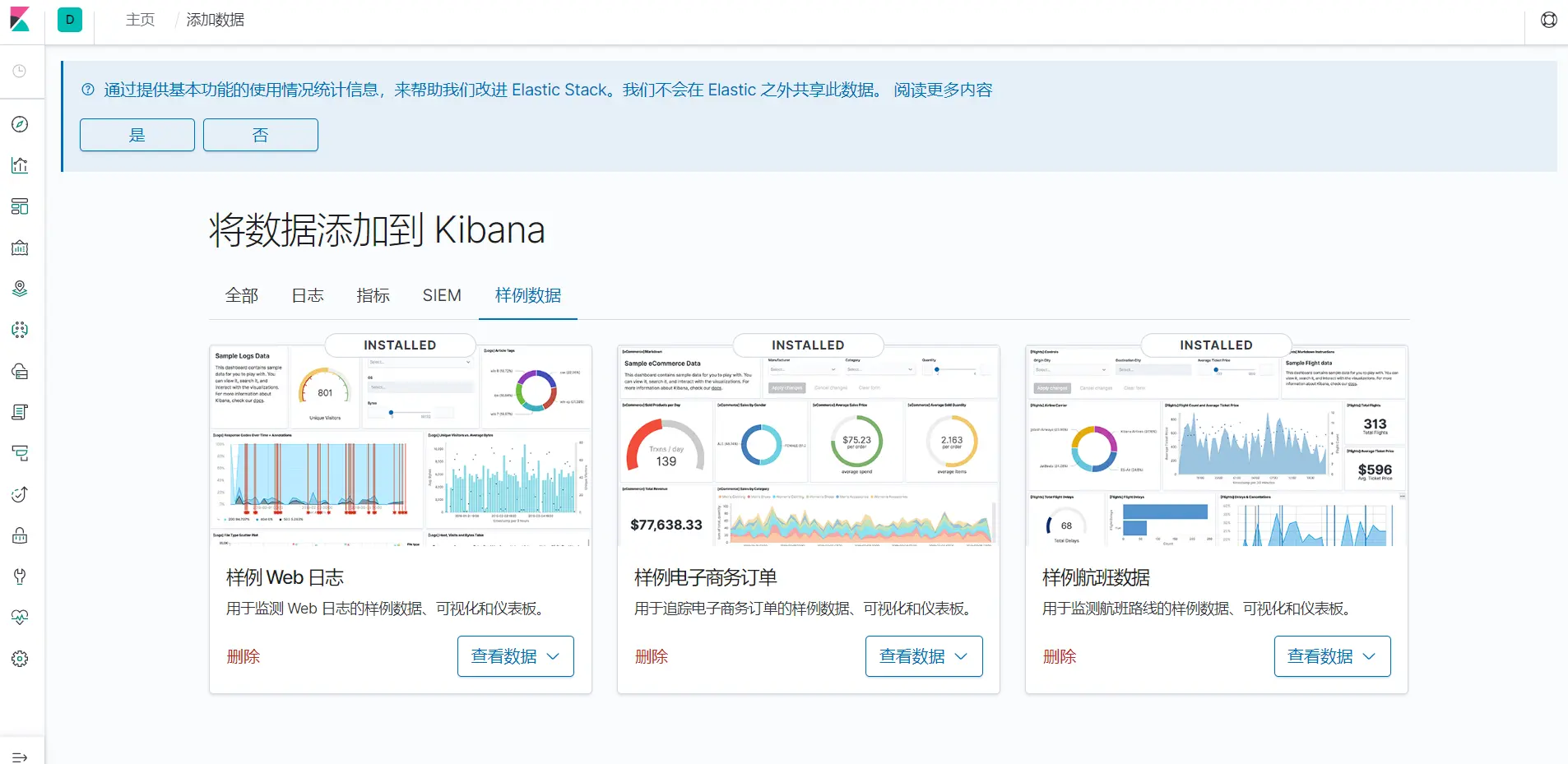Viewport: 1568px width, 764px height.
Task: Open Machine Learning from the sidebar
Action: (20, 330)
